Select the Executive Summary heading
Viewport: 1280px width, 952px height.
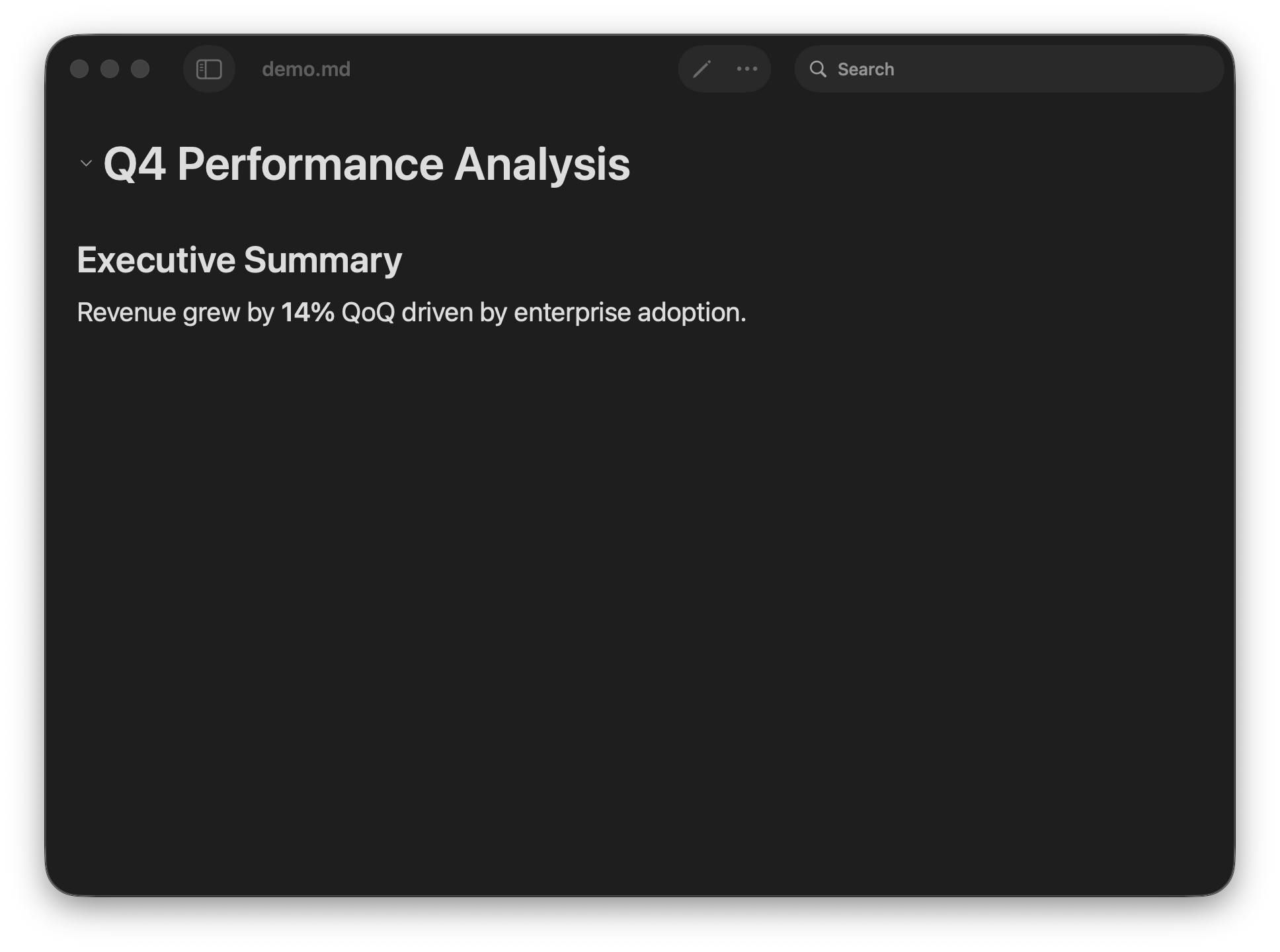point(239,260)
